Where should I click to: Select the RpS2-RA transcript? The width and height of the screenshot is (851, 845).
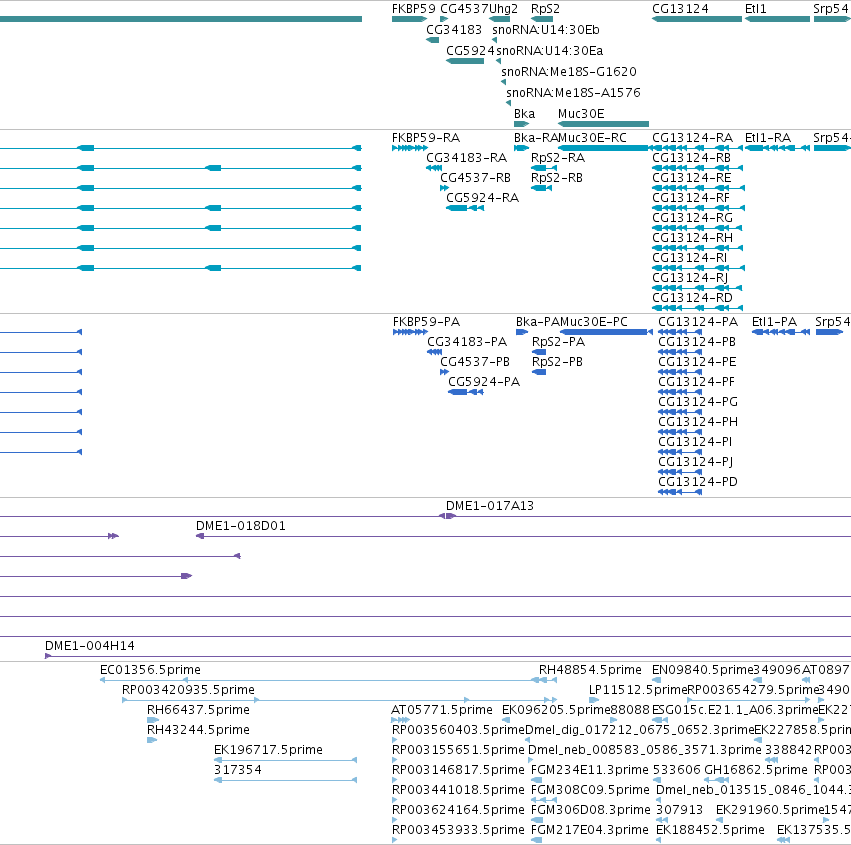click(544, 168)
